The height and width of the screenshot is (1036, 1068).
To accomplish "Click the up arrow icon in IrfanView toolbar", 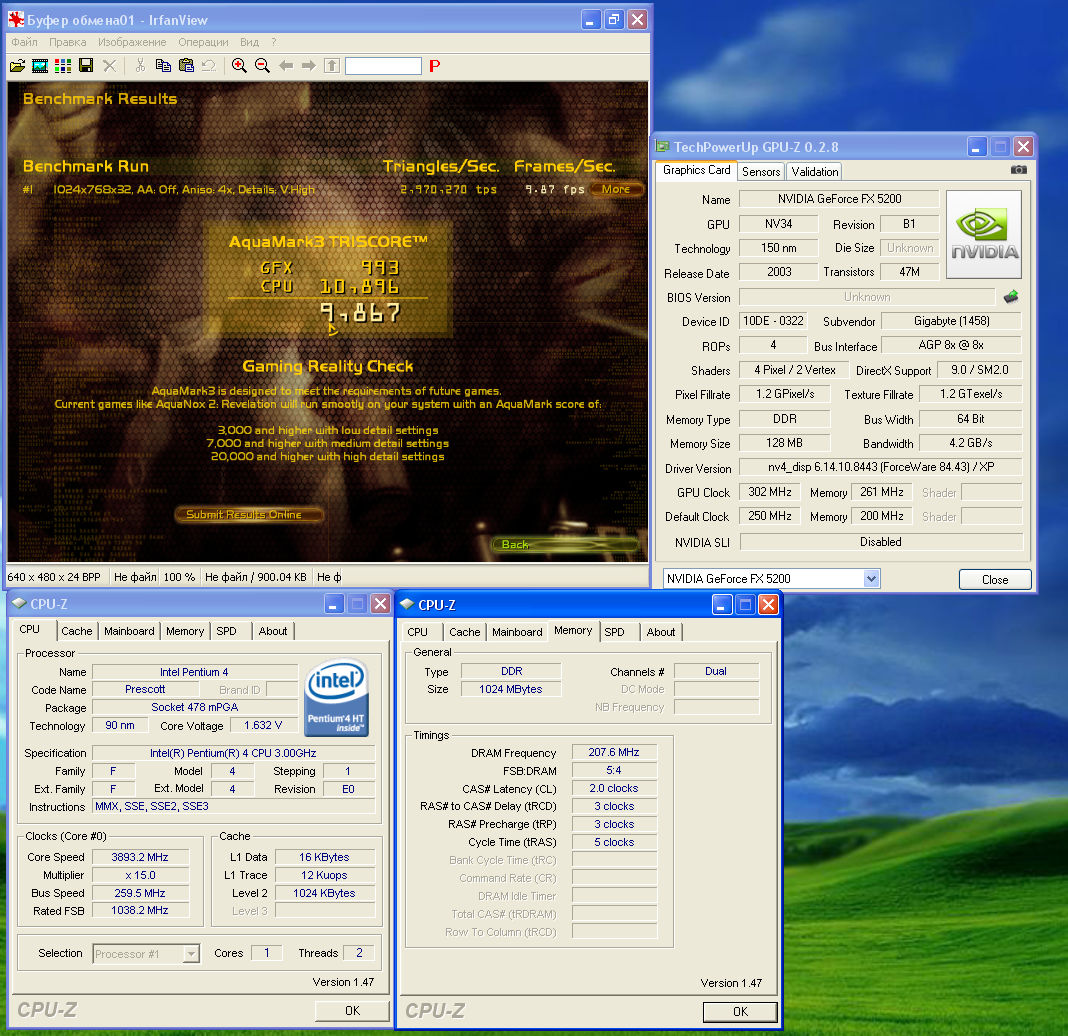I will point(332,65).
